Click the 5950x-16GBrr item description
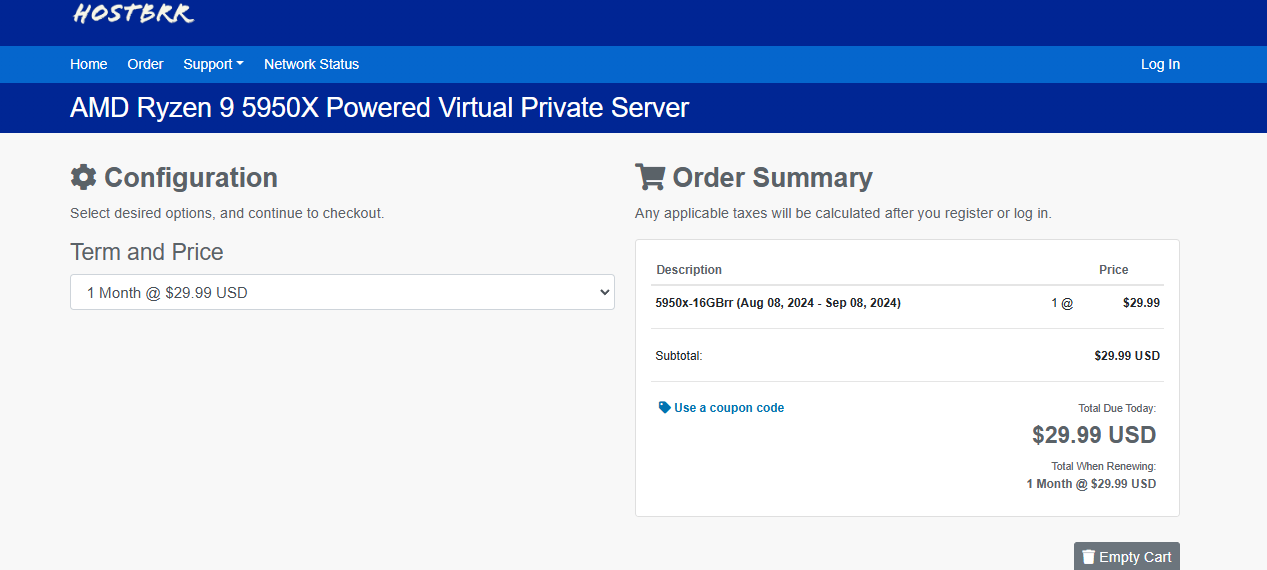Screen dimensions: 1267x570 pos(778,302)
